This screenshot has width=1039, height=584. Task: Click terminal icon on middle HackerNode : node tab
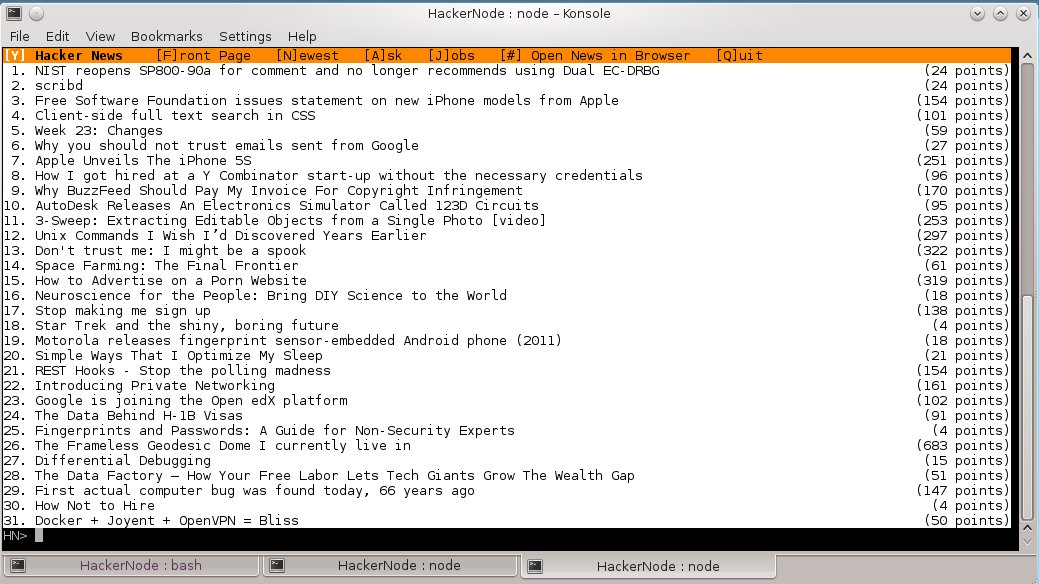[x=277, y=565]
